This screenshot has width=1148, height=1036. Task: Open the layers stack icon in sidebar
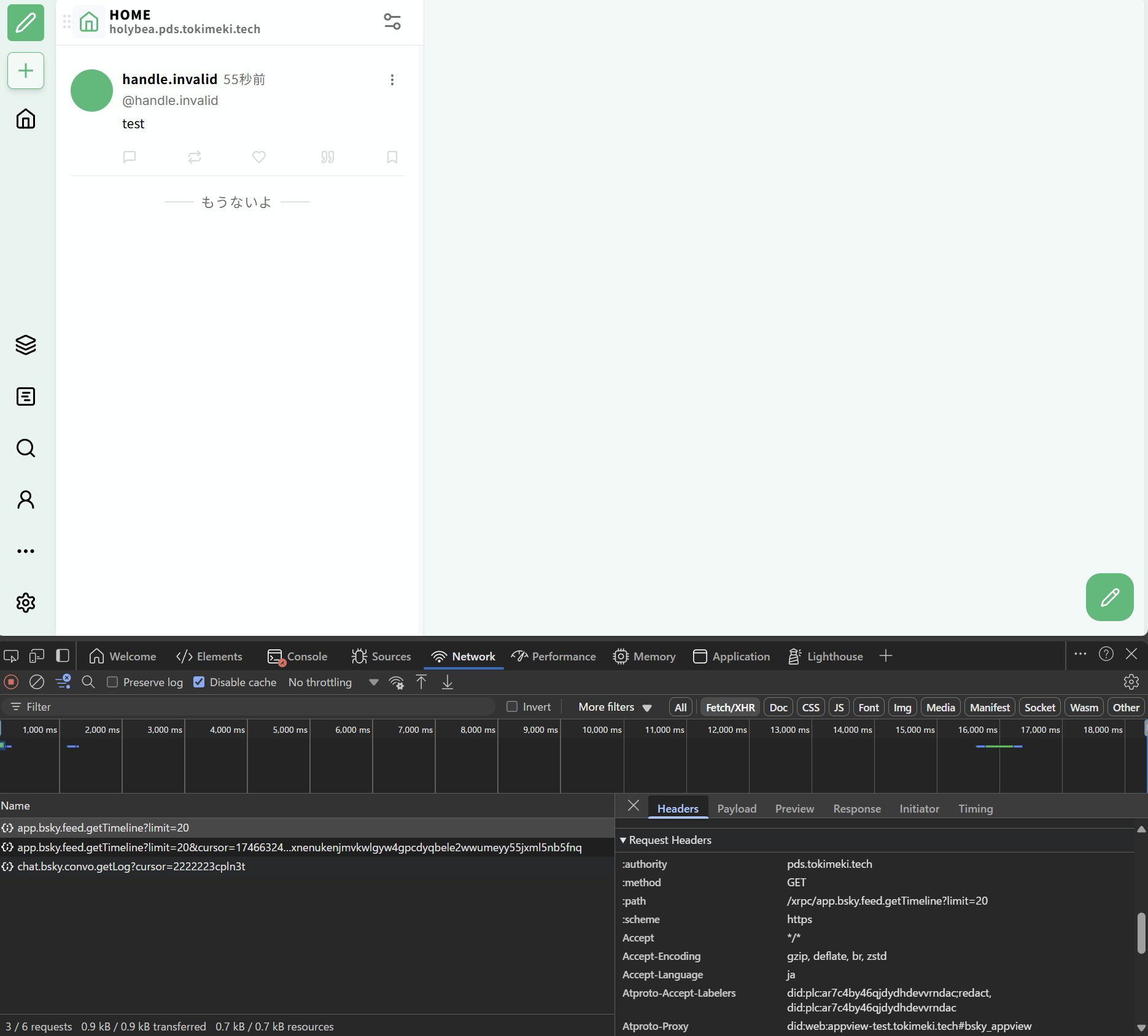[26, 345]
